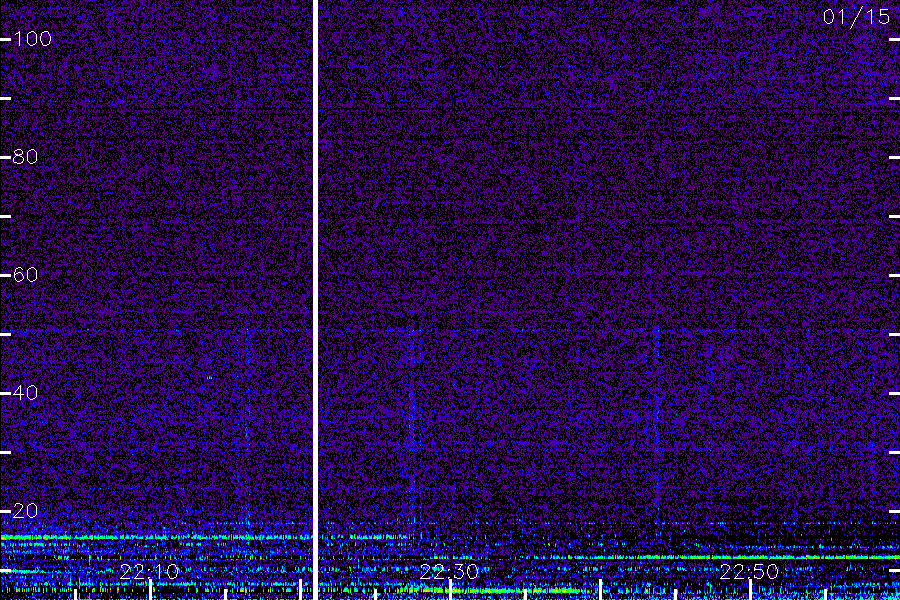
Task: Click the 22:50 time label
Action: pyautogui.click(x=749, y=572)
